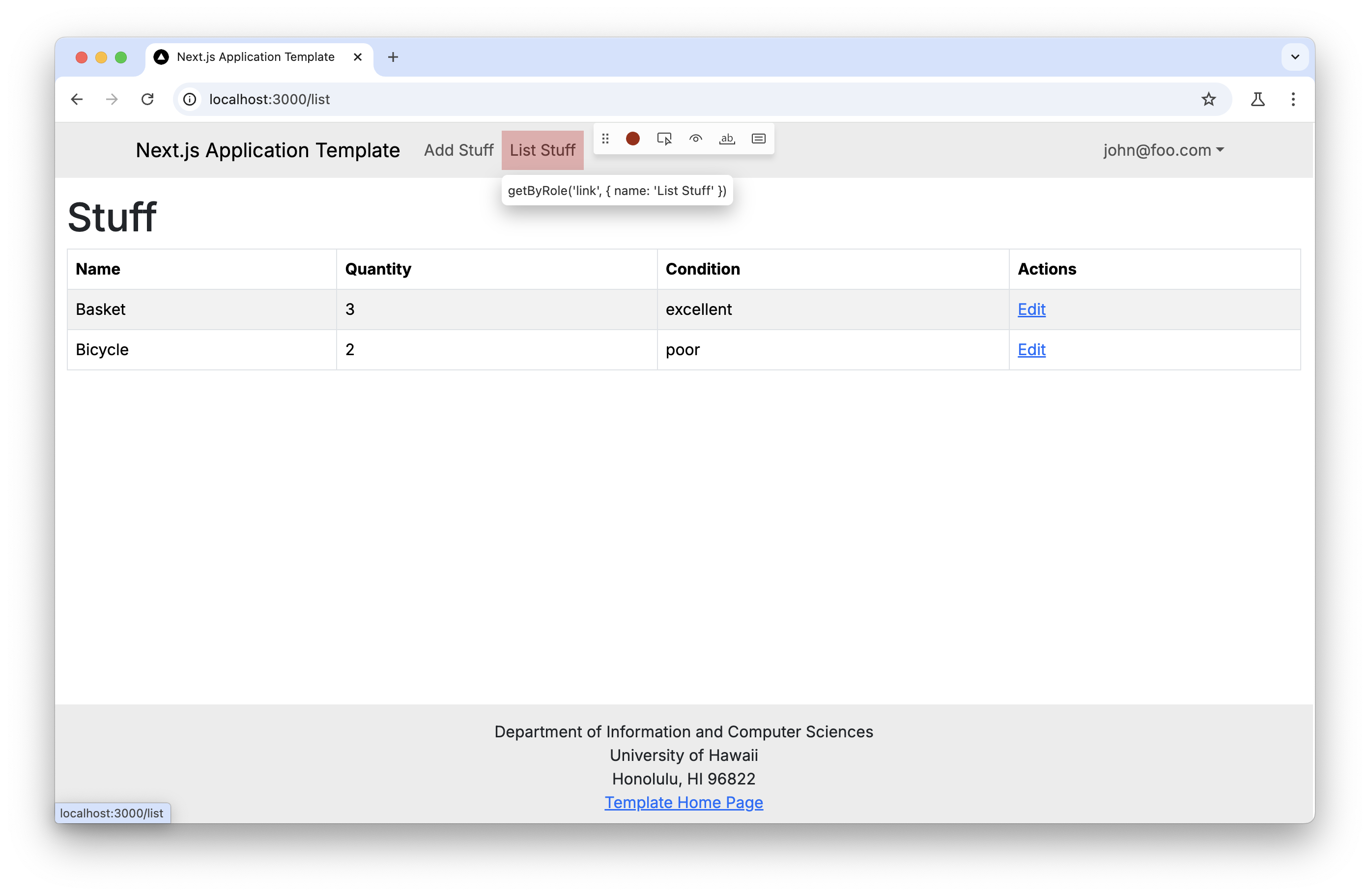Select the assert visibility eye icon
Screen dimensions: 1370x896
click(695, 139)
